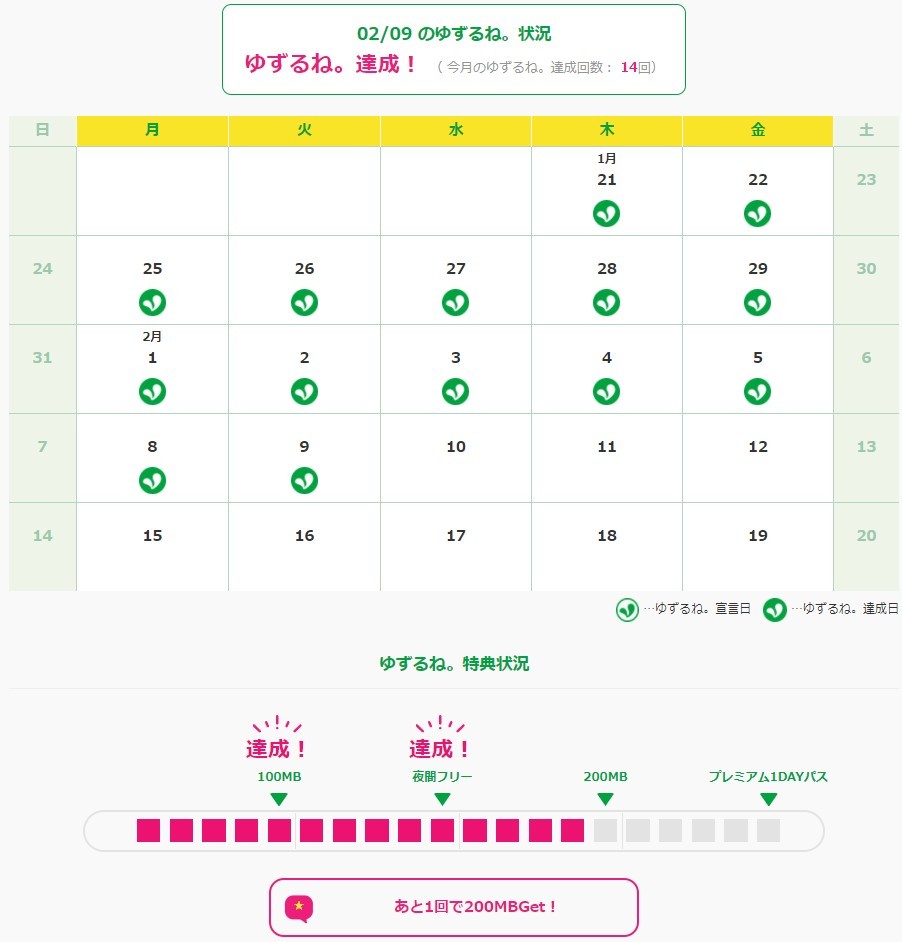
Task: Click the green arrow marker under 100MB
Action: (x=279, y=799)
